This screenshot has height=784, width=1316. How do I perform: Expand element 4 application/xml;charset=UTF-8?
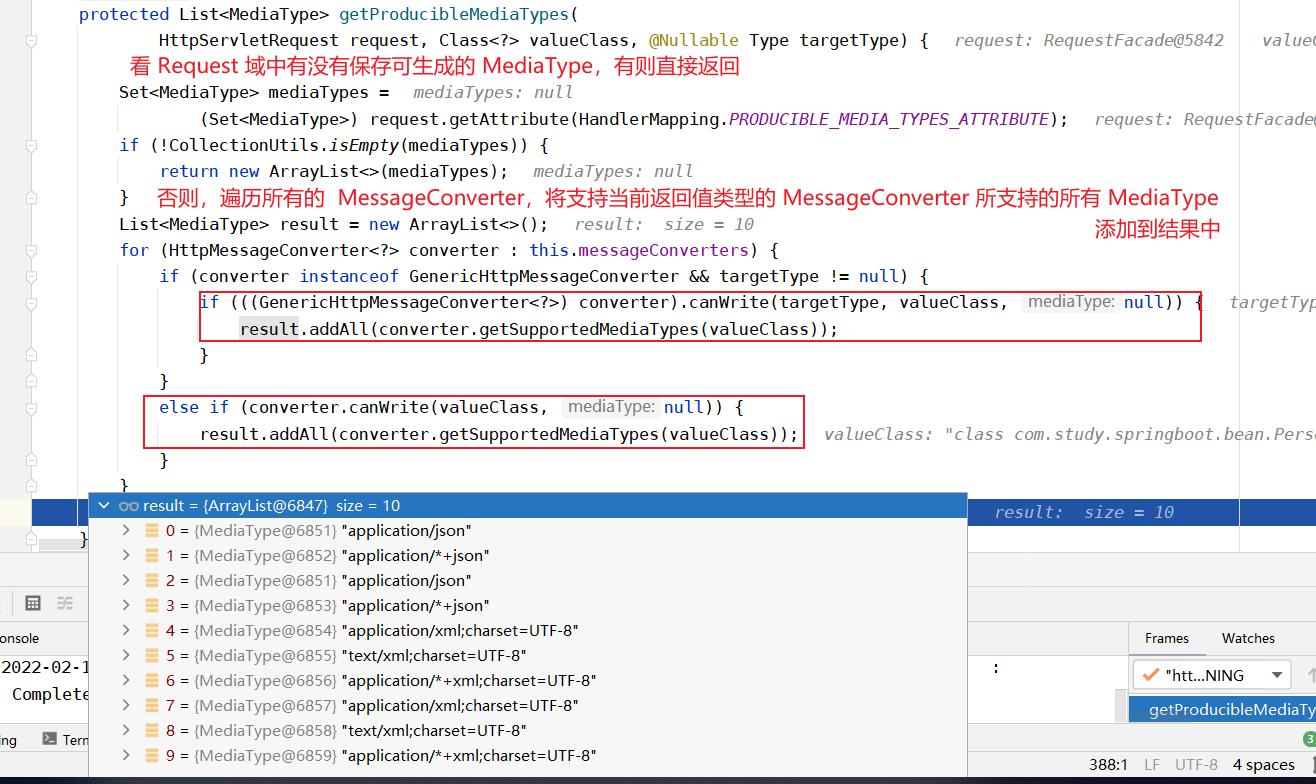(x=126, y=631)
